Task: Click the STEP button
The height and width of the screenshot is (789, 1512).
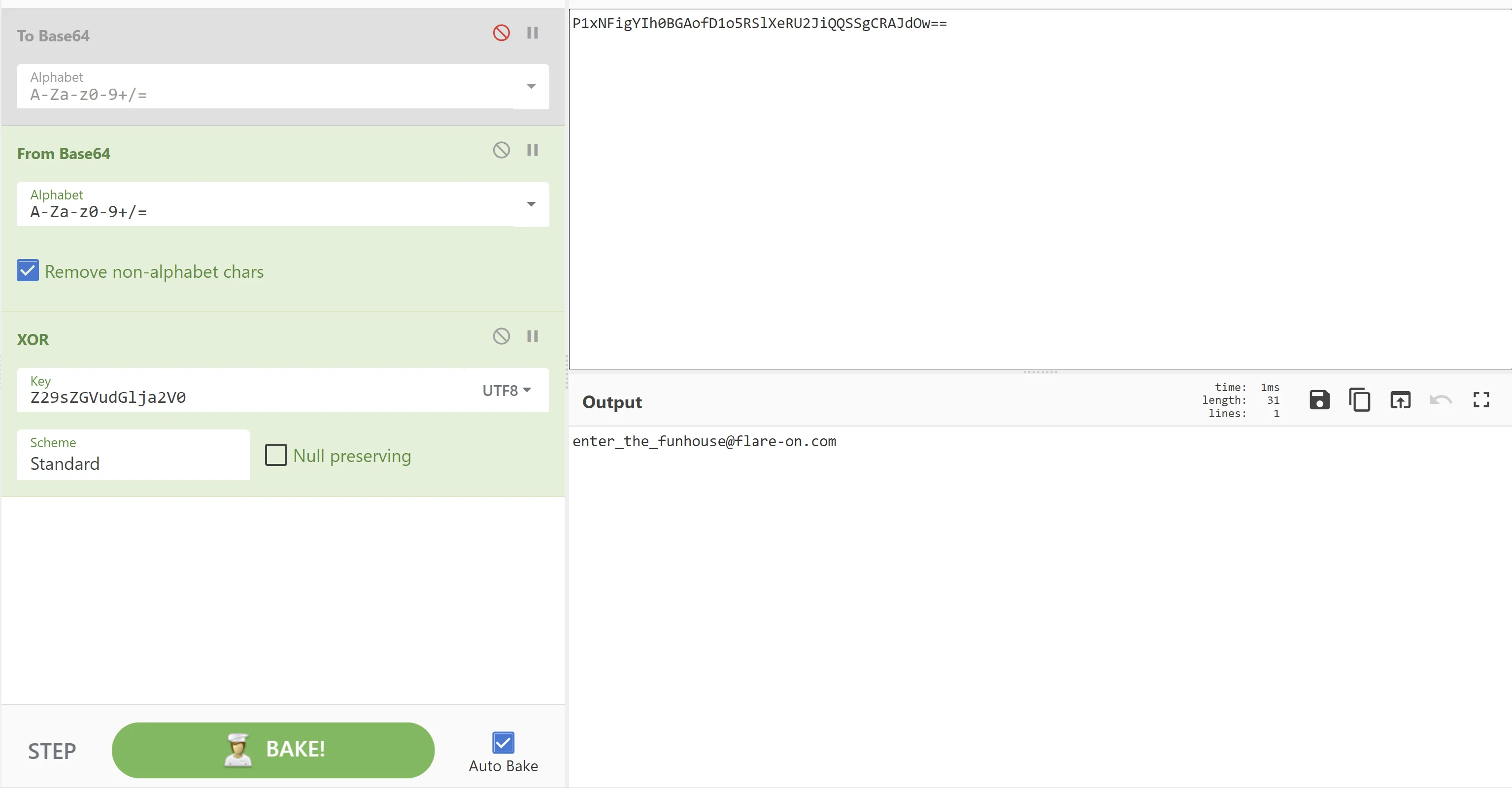Action: pos(52,751)
